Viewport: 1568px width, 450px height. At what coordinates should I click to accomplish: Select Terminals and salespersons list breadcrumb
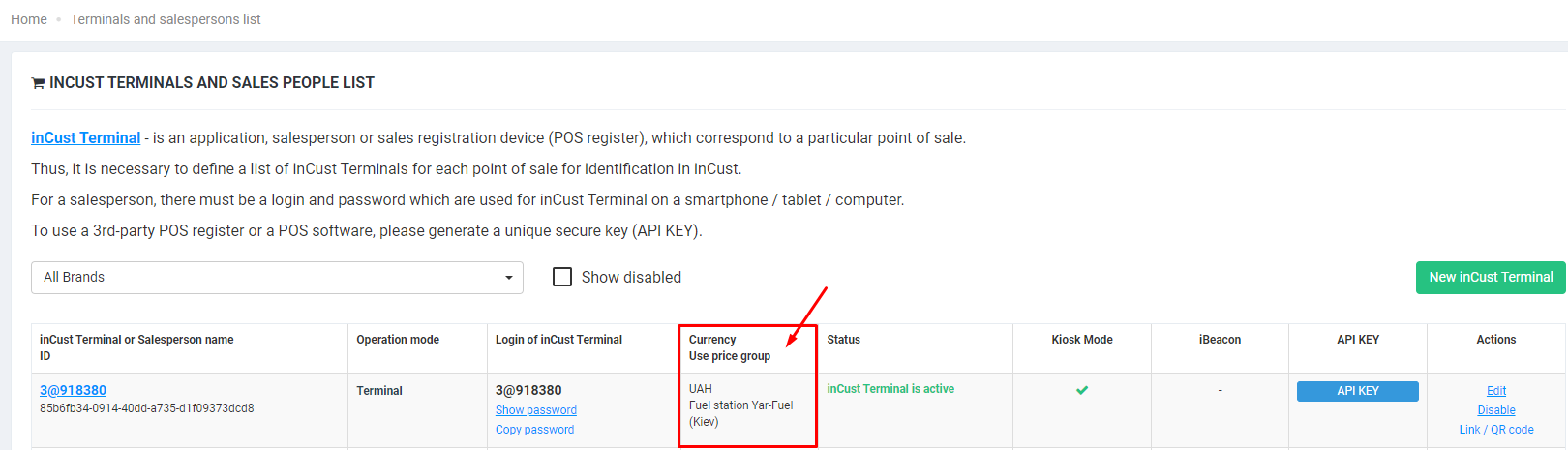(166, 19)
